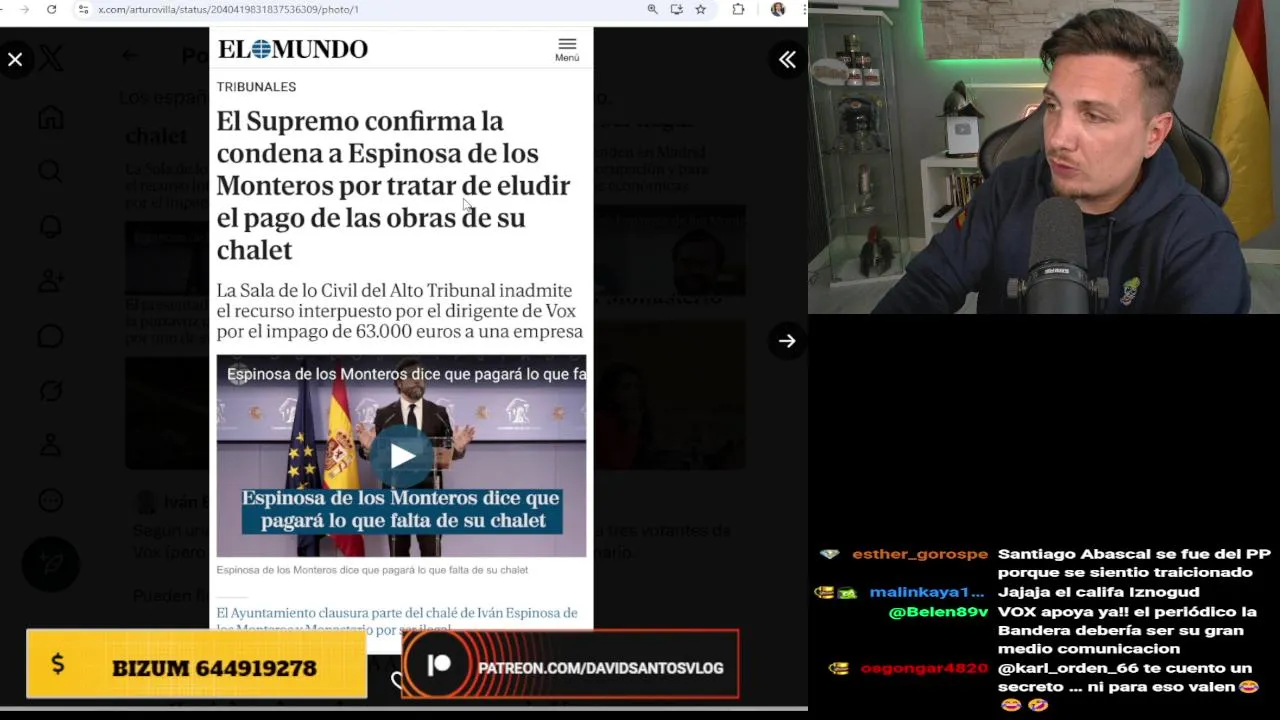Screen dimensions: 1280x720
Task: Open X chat messages icon in sidebar
Action: pos(51,337)
